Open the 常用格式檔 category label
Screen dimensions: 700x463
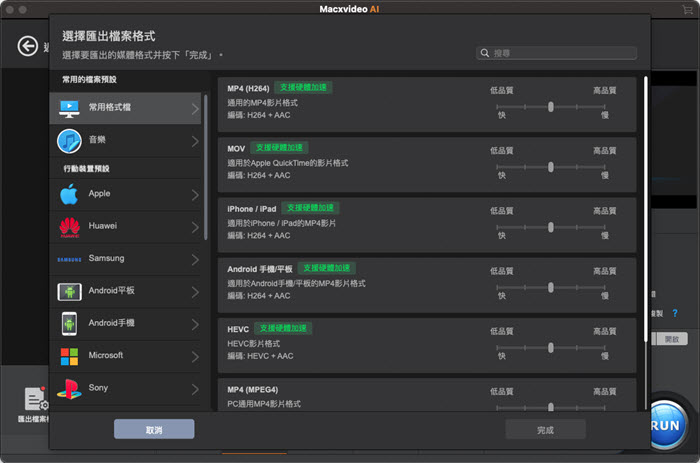tap(110, 107)
